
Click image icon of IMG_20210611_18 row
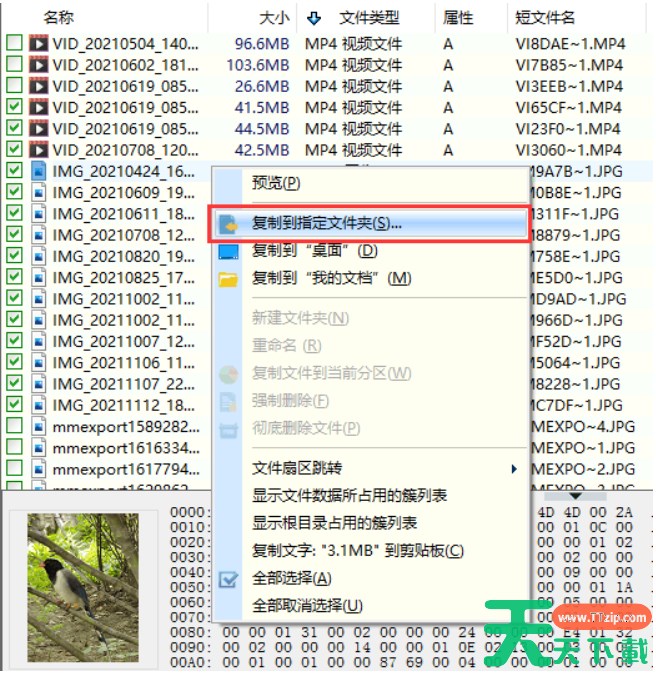[38, 213]
